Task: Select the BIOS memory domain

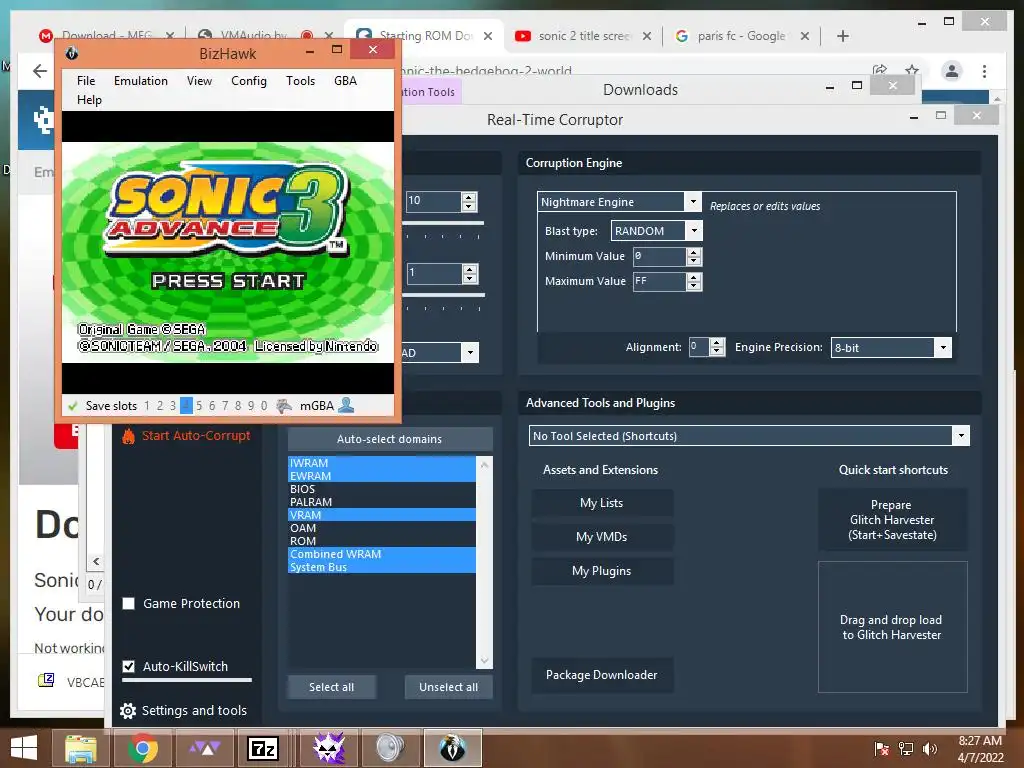Action: pyautogui.click(x=381, y=489)
